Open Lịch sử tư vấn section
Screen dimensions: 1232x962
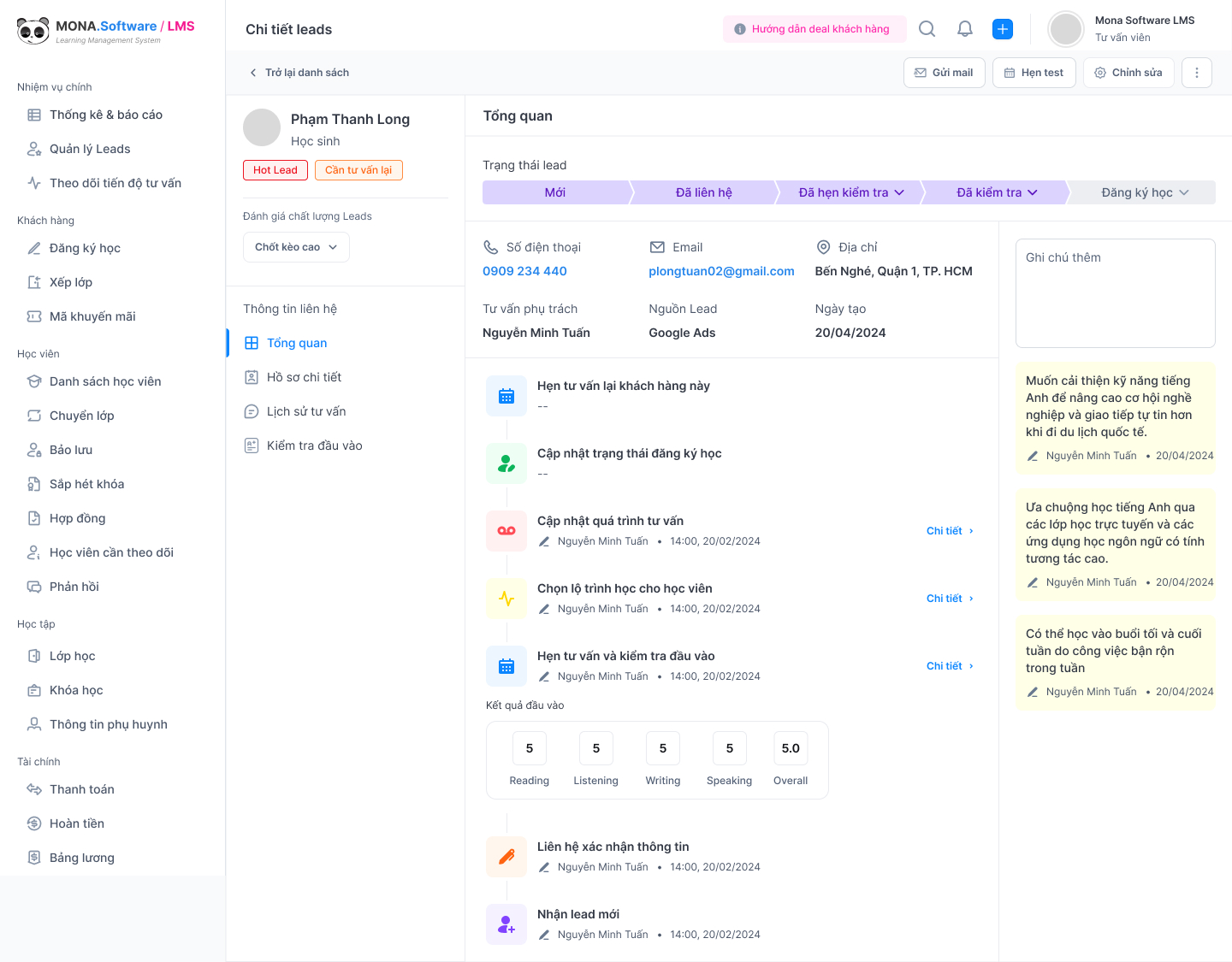306,411
